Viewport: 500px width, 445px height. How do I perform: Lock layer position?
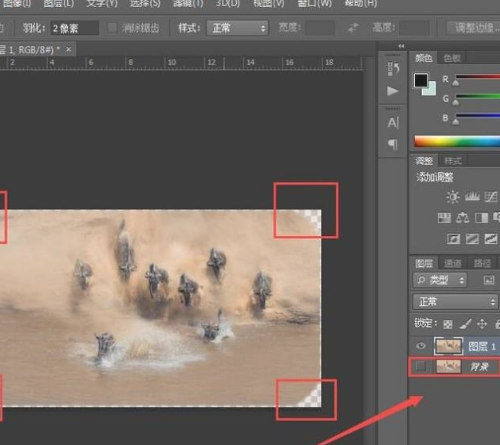(x=482, y=323)
